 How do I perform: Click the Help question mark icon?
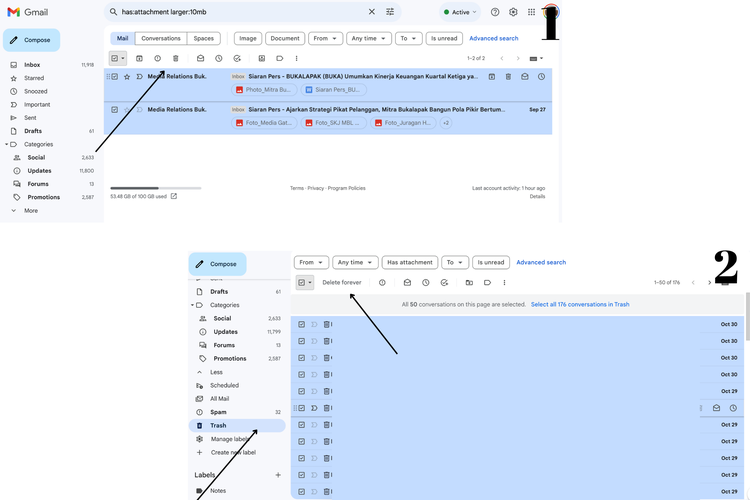(495, 12)
